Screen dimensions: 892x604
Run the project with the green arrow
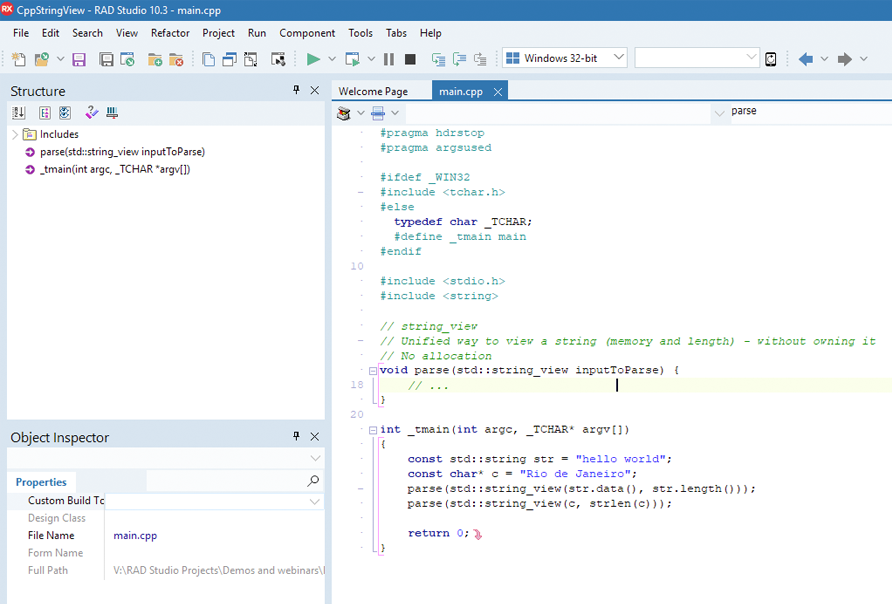313,59
